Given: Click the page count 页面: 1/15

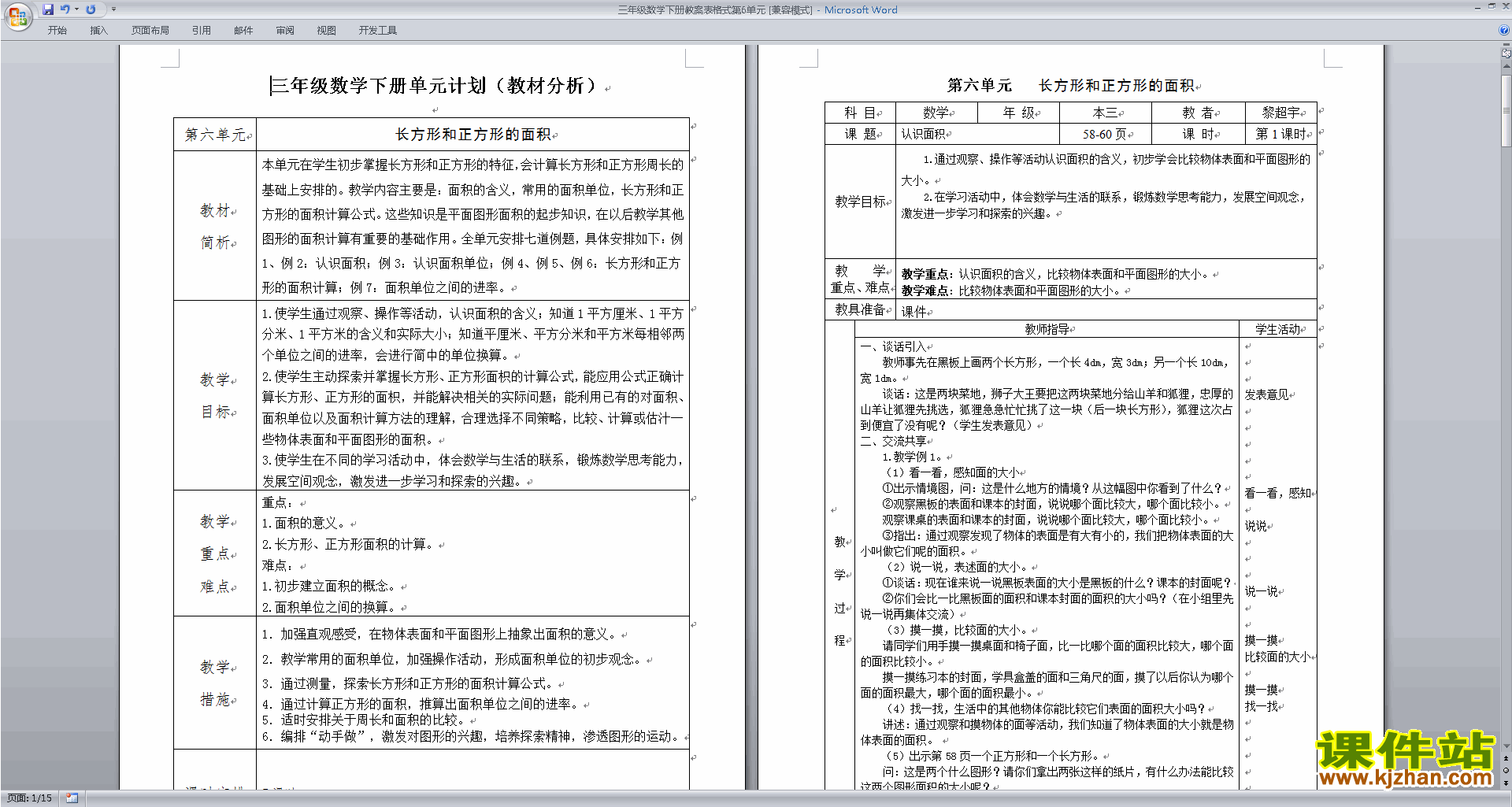Looking at the screenshot, I should tap(29, 798).
